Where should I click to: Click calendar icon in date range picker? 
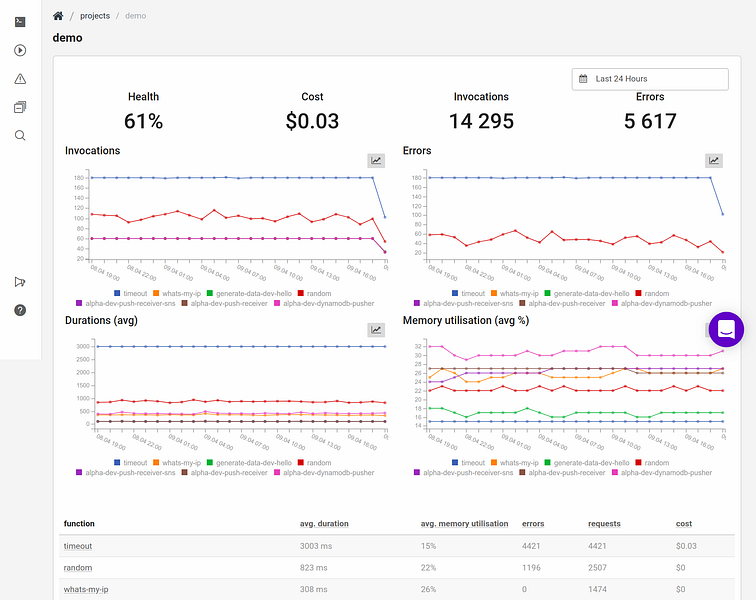pos(583,79)
